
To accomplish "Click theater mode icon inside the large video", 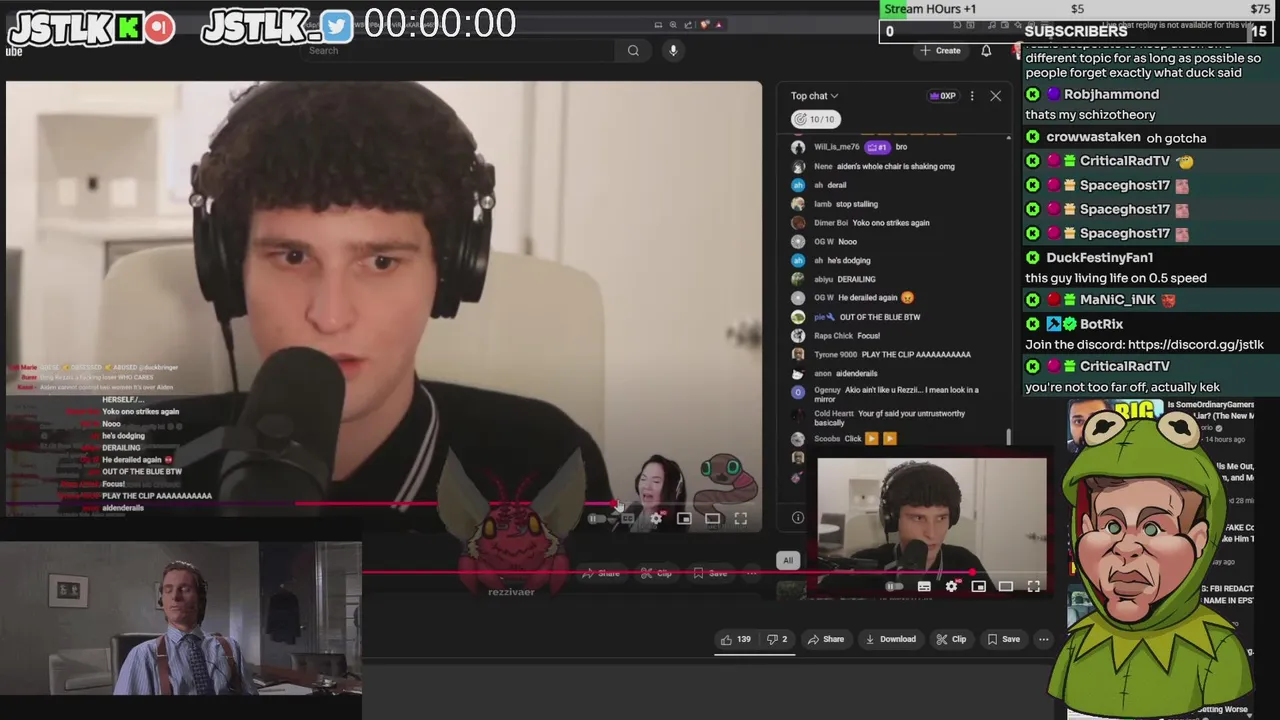I will [x=712, y=519].
